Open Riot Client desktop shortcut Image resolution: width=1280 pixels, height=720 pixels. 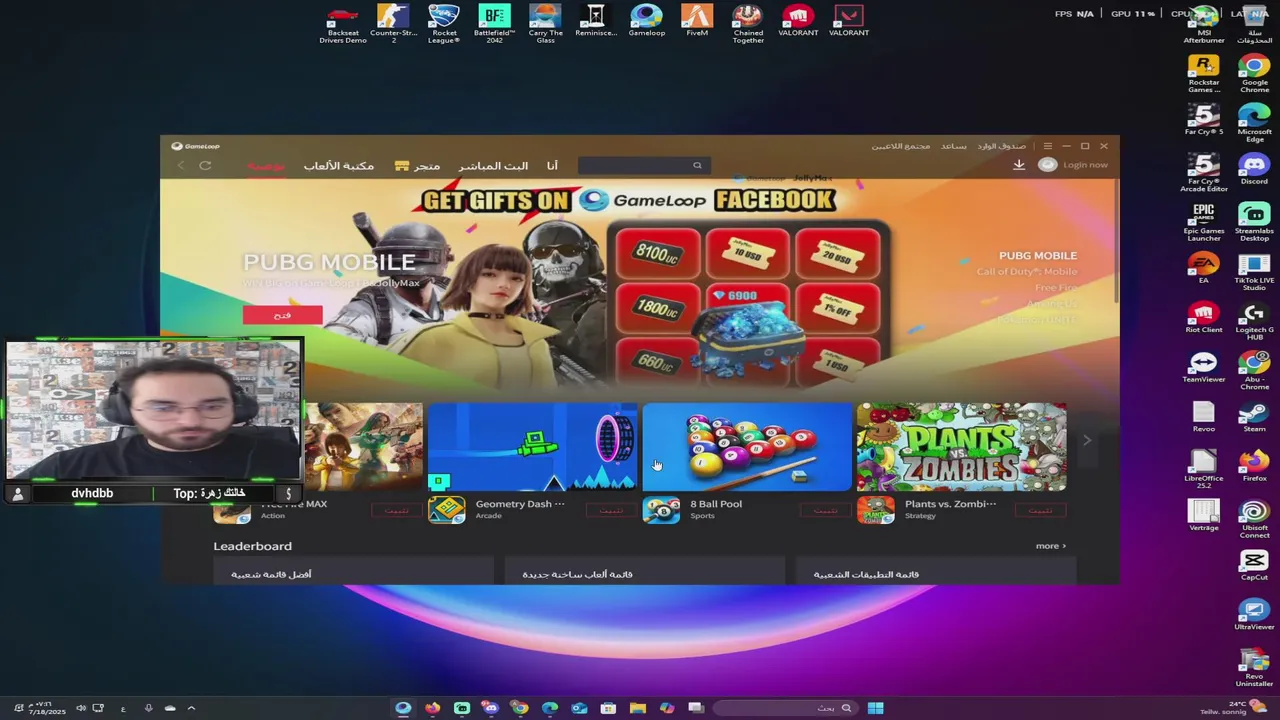tap(1204, 318)
